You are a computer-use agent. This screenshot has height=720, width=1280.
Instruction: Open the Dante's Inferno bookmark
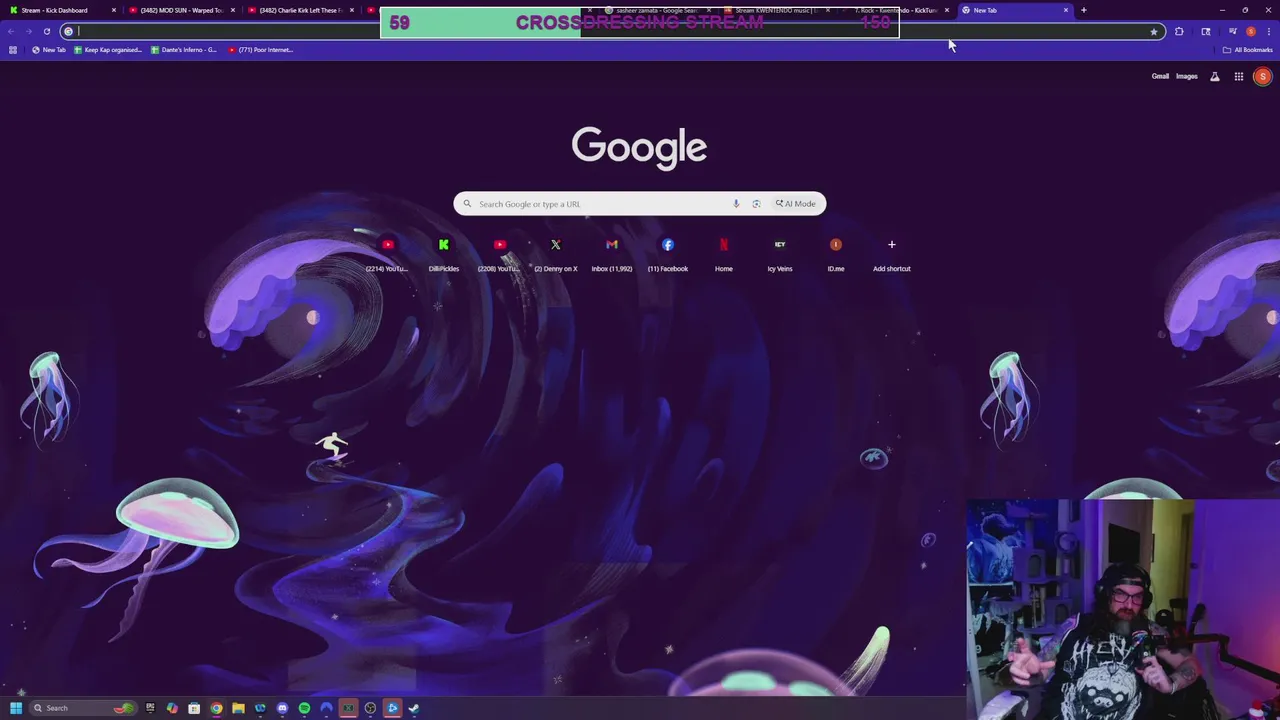184,50
